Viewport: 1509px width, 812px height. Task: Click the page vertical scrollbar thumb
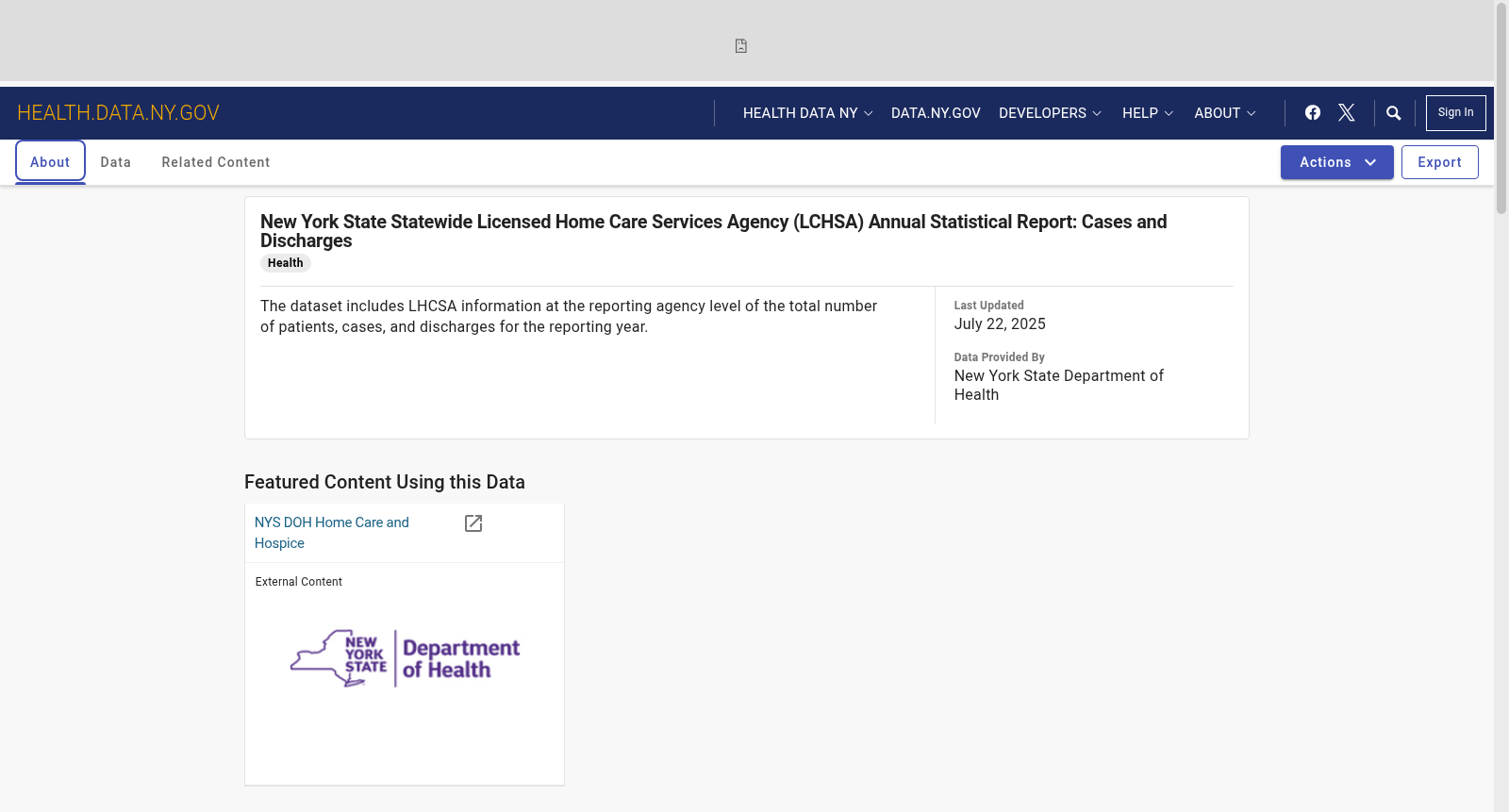pos(1501,107)
